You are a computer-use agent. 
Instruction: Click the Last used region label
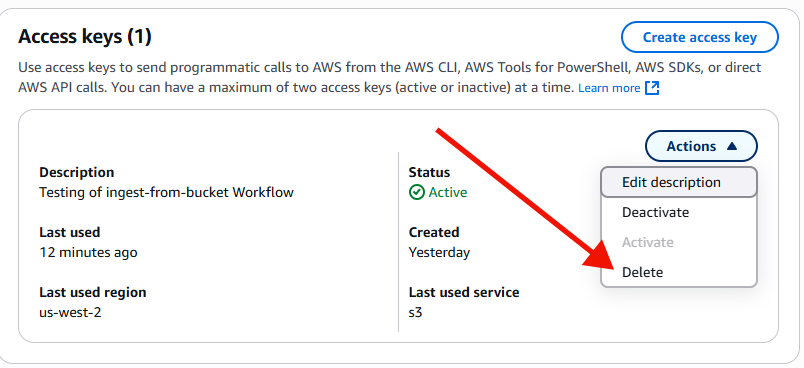click(93, 292)
